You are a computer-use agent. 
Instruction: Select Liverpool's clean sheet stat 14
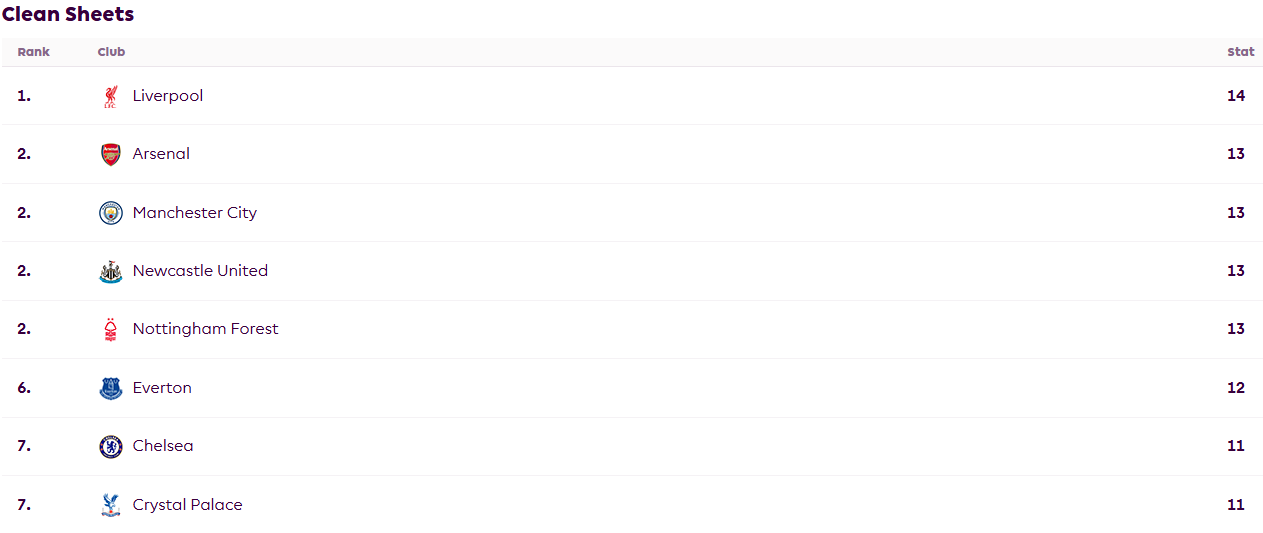[1236, 96]
